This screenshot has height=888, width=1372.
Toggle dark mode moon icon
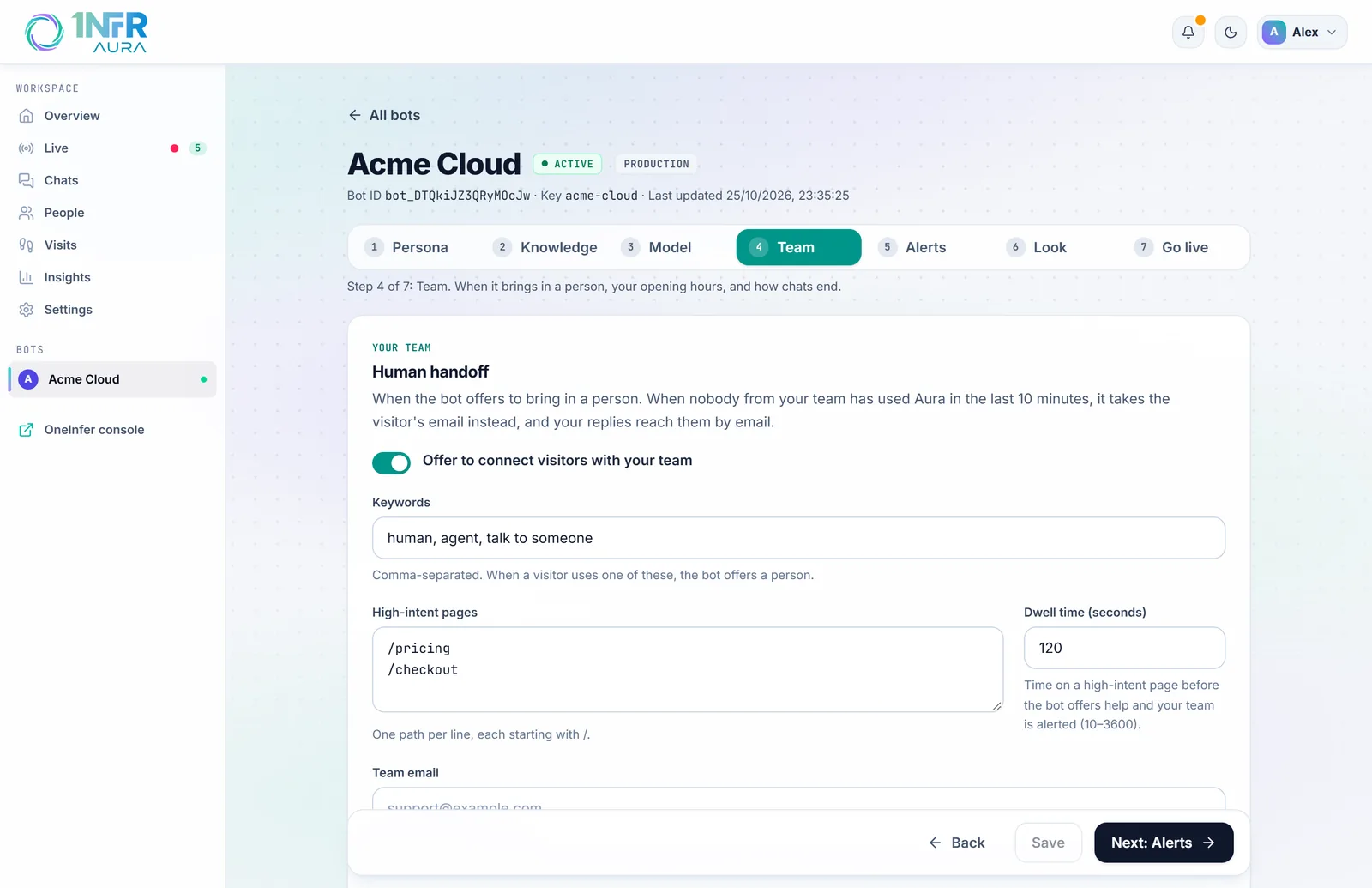(1231, 33)
